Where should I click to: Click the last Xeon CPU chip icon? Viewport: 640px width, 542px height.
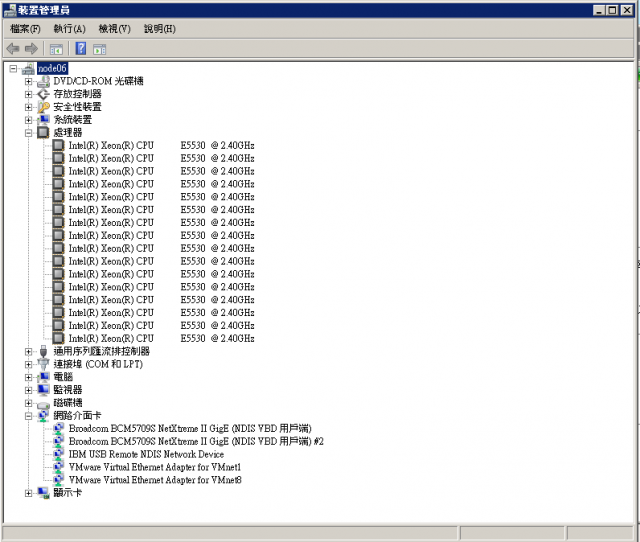click(59, 338)
